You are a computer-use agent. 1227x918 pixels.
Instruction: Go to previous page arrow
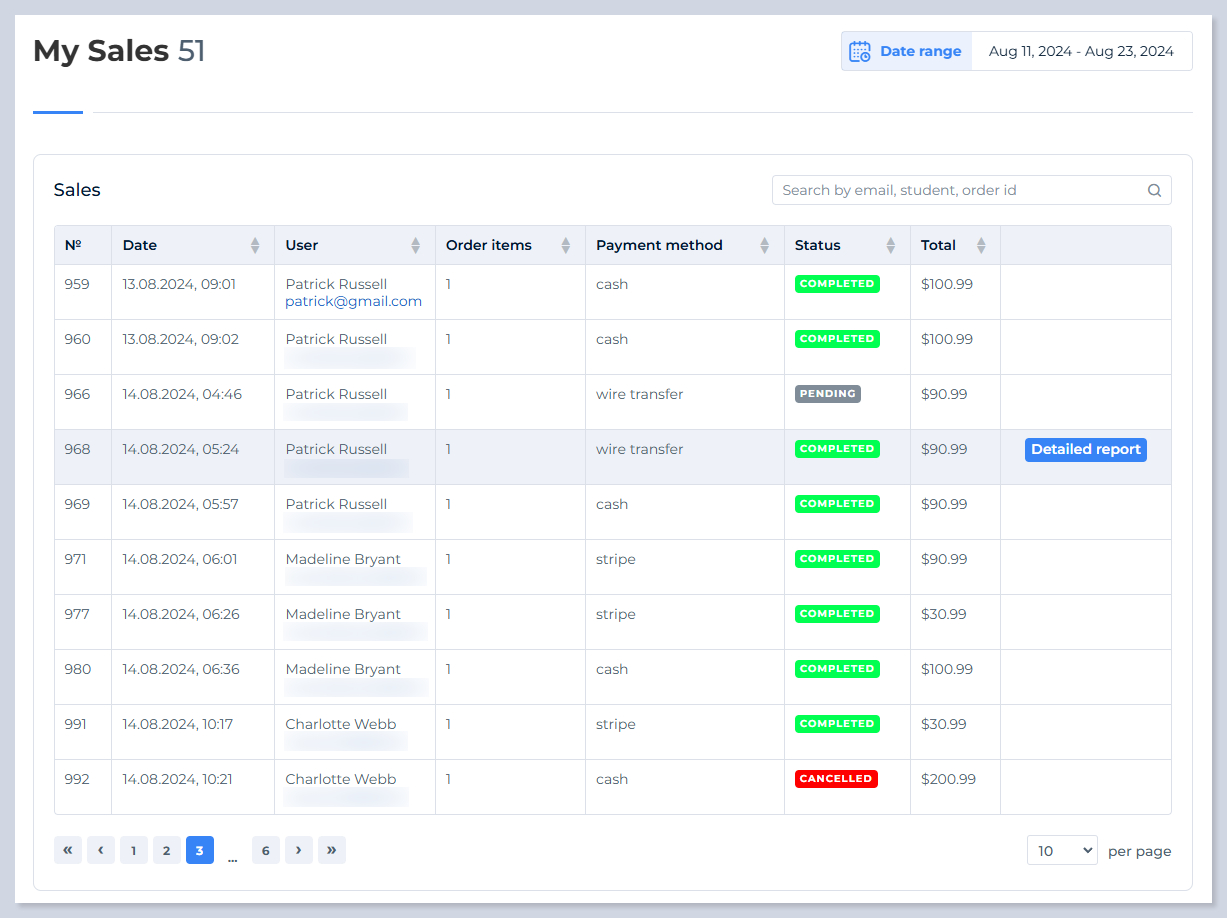coord(101,850)
